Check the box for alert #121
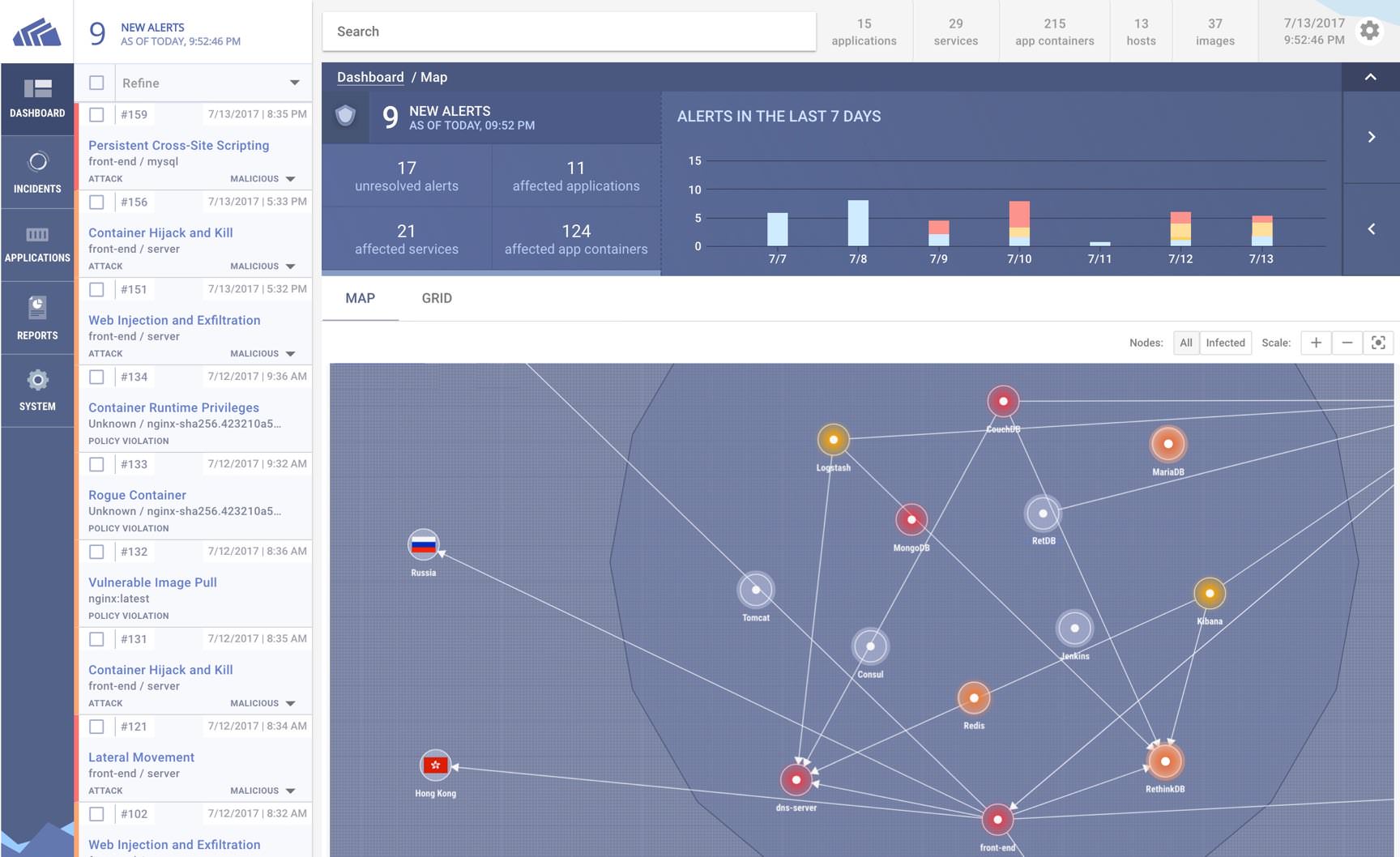Viewport: 1400px width, 857px height. 96,727
